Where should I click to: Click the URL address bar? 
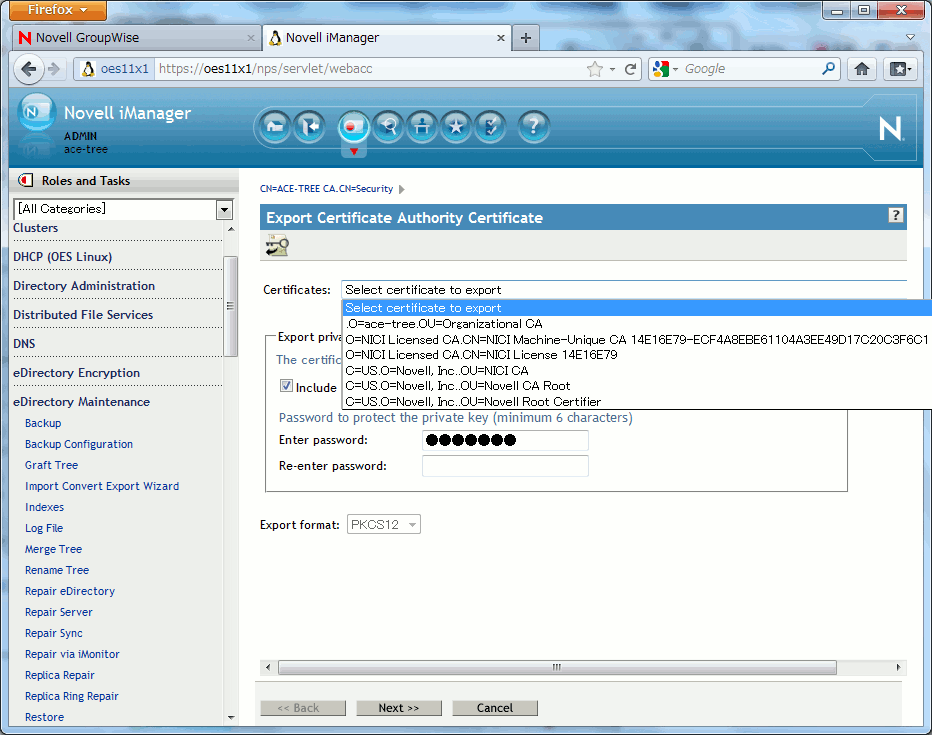[x=369, y=69]
